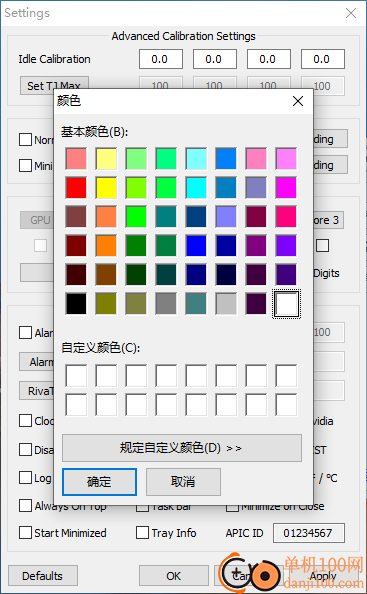Close the 颜色 dialog

click(x=298, y=101)
